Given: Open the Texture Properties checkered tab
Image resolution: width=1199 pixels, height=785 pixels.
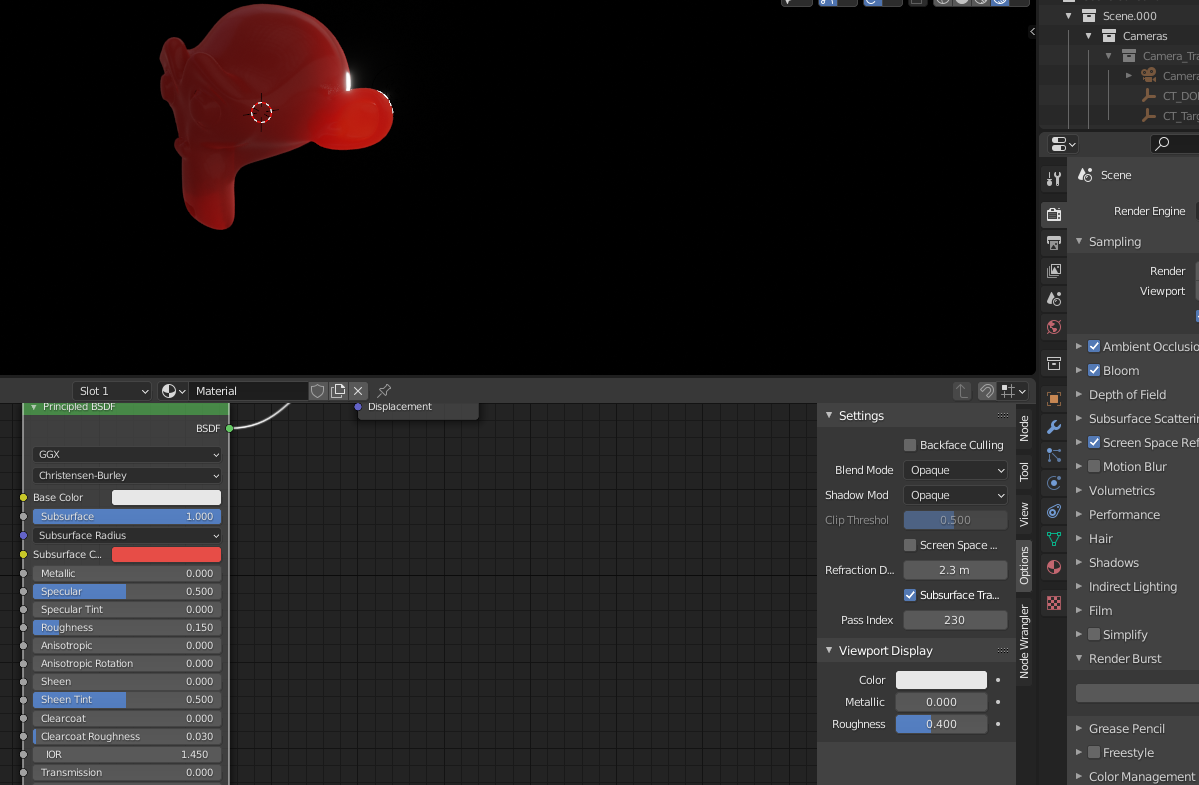Looking at the screenshot, I should (x=1053, y=602).
